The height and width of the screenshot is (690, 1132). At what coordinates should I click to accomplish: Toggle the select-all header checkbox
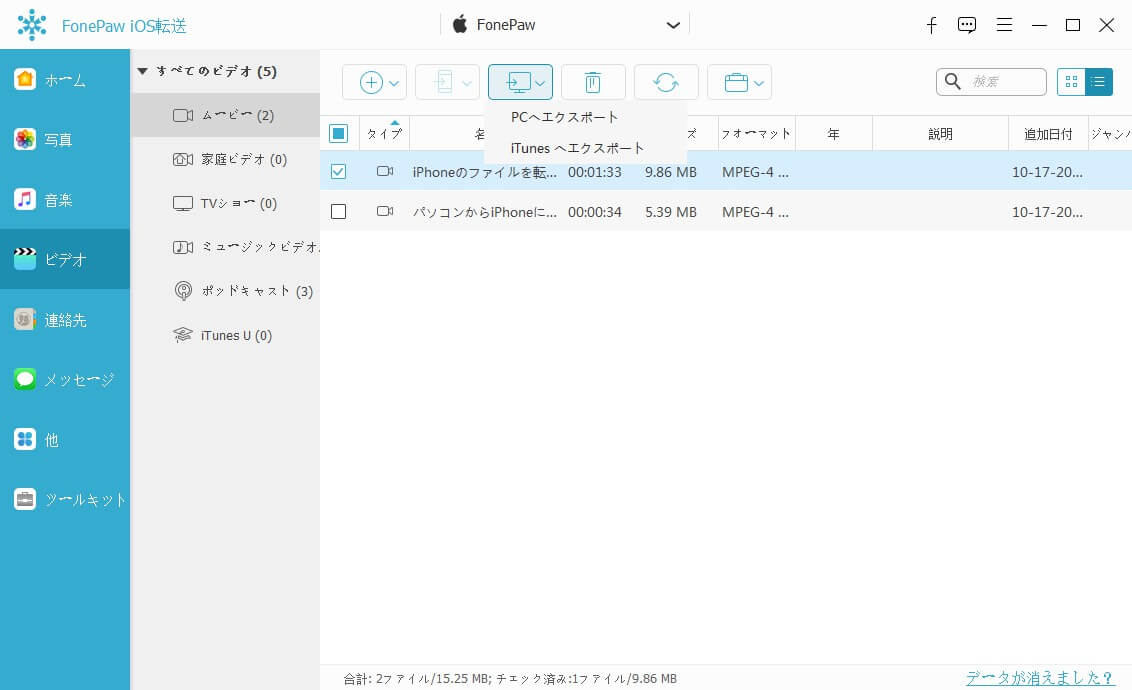click(x=339, y=134)
